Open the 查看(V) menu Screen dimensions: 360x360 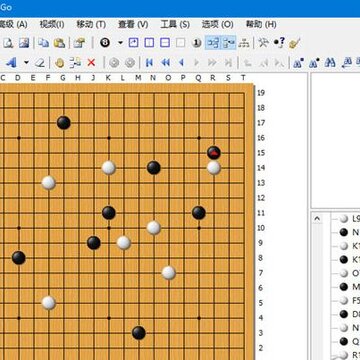[x=133, y=24]
